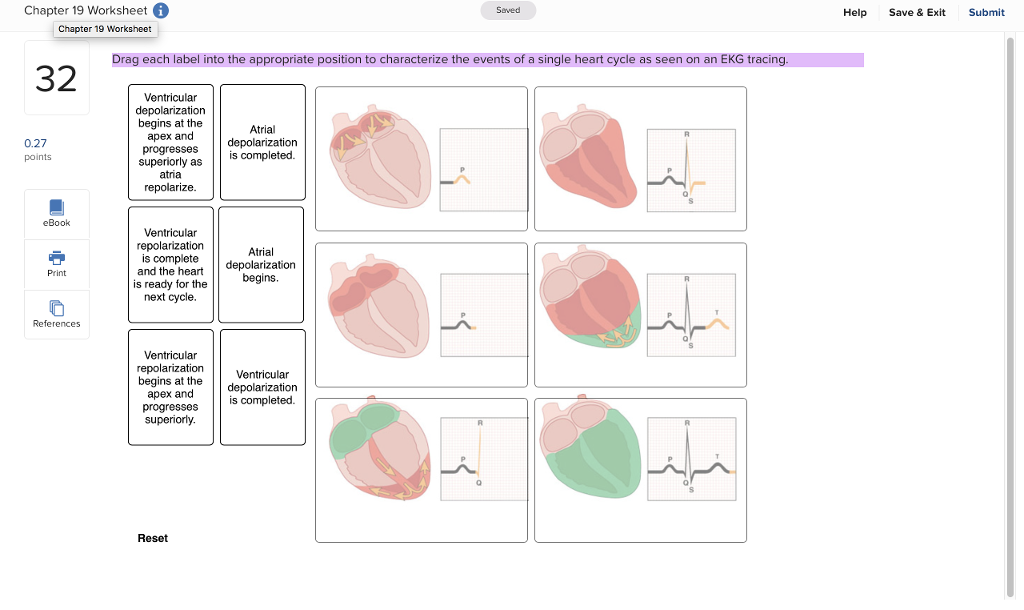The height and width of the screenshot is (610, 1024).
Task: Click Save & Exit
Action: [x=917, y=12]
